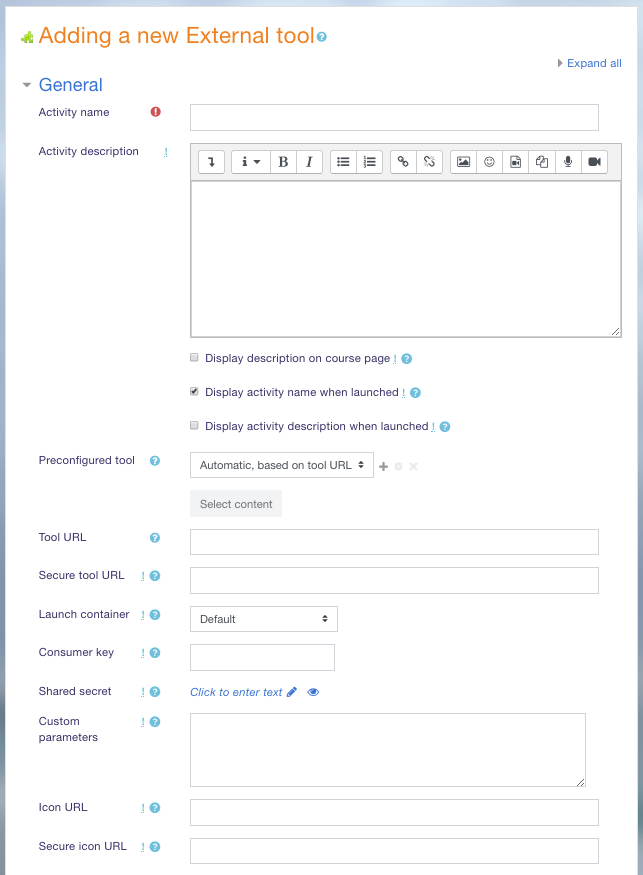Apply bold formatting in the description editor
This screenshot has height=875, width=643.
(284, 162)
